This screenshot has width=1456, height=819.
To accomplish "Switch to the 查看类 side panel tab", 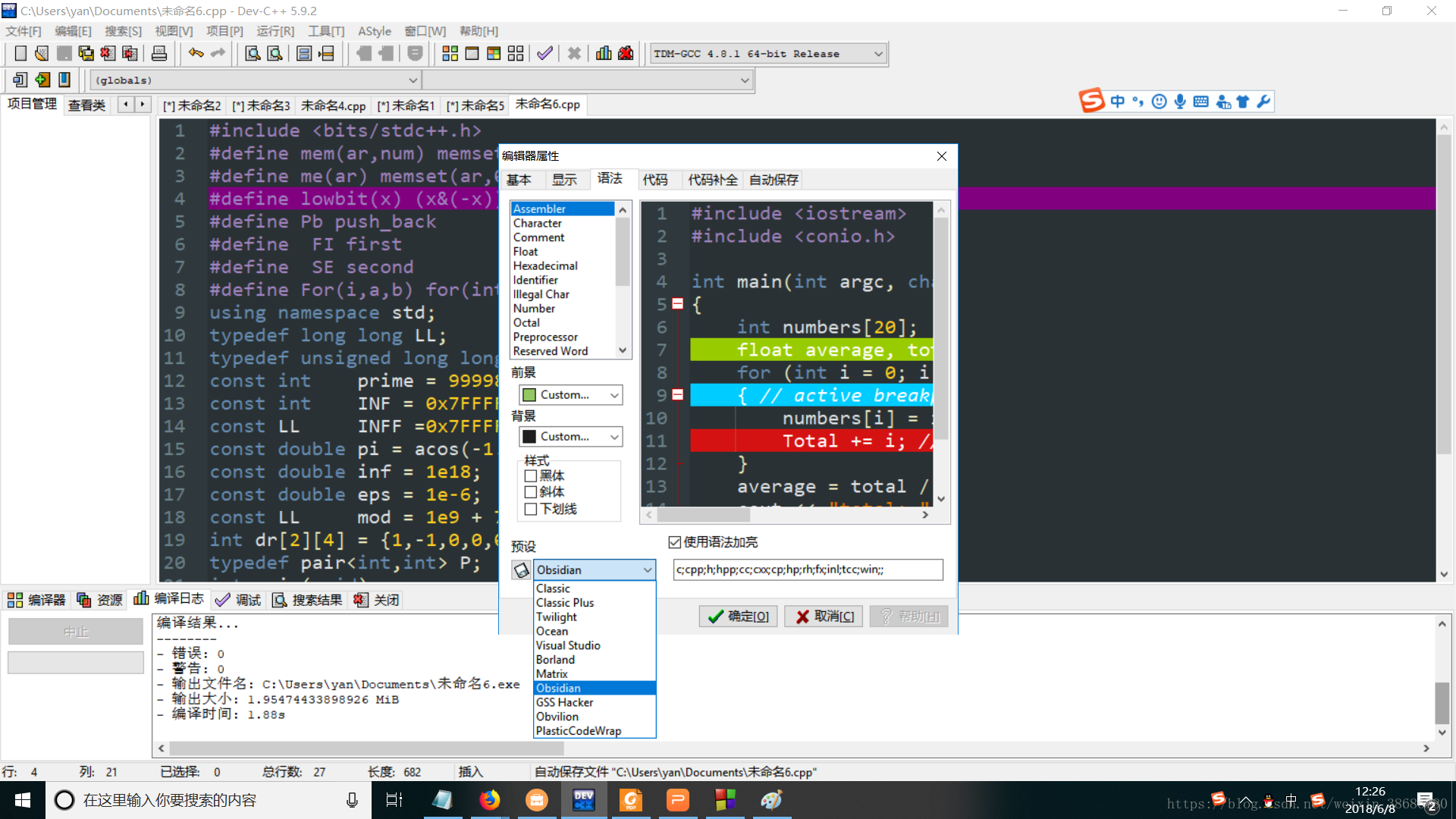I will click(86, 105).
